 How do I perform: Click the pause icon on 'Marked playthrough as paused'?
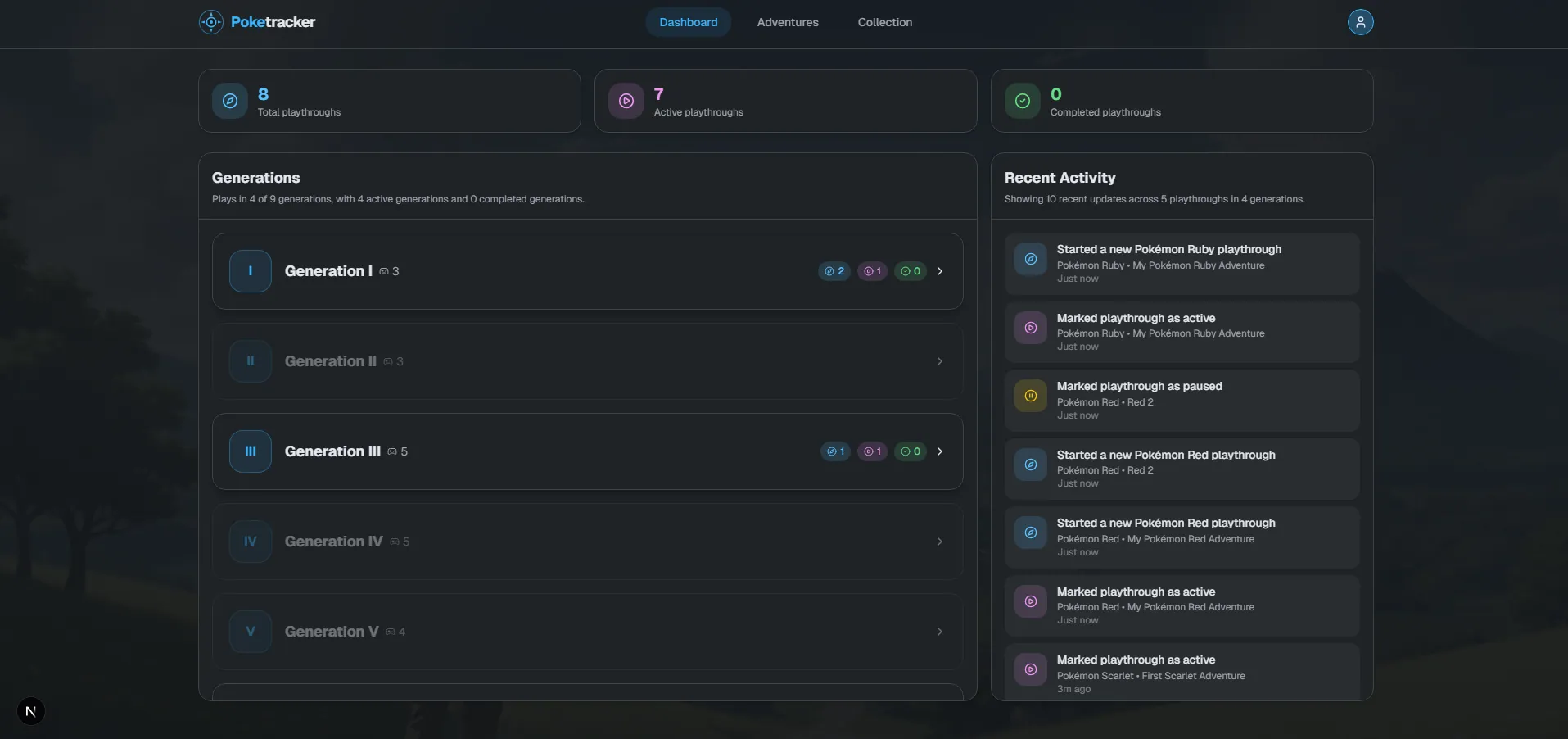1031,396
